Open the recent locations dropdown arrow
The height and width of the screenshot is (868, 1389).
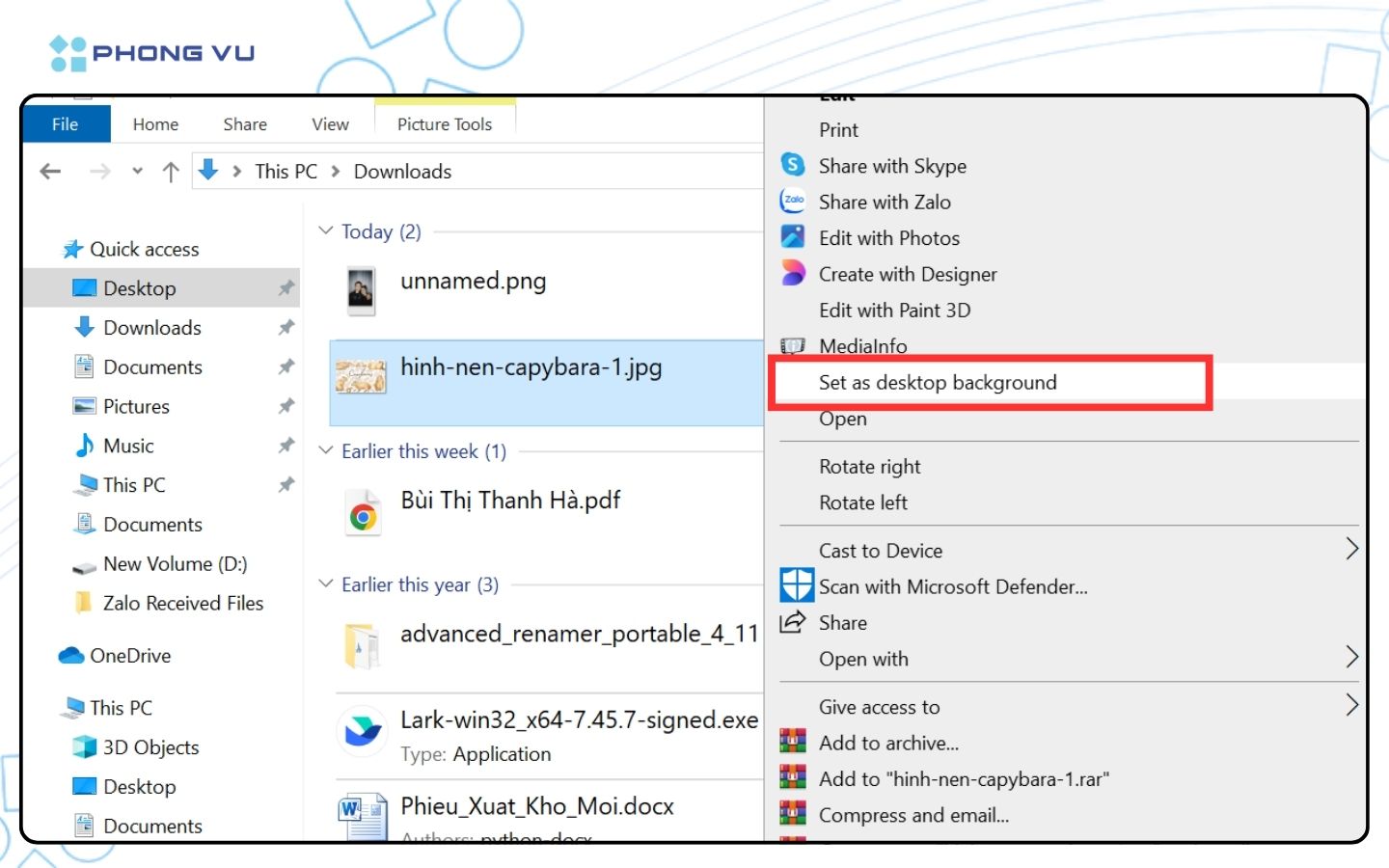pos(137,172)
